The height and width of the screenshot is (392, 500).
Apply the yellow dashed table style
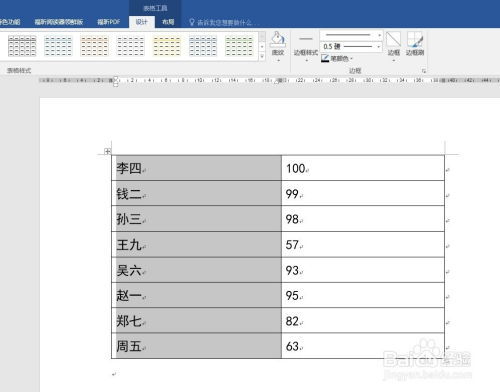tap(167, 46)
